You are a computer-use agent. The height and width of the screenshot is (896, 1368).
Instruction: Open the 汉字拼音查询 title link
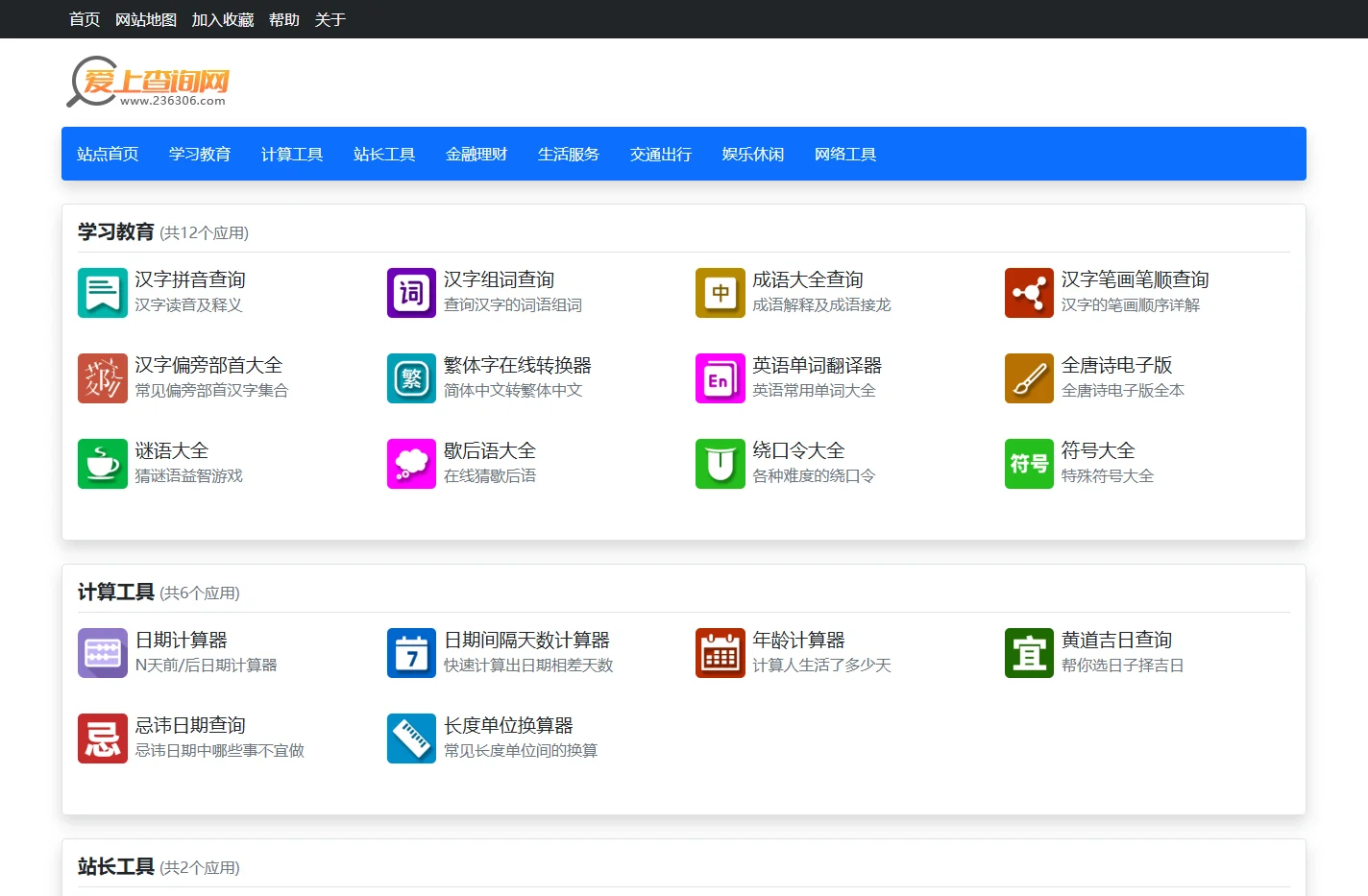[190, 279]
